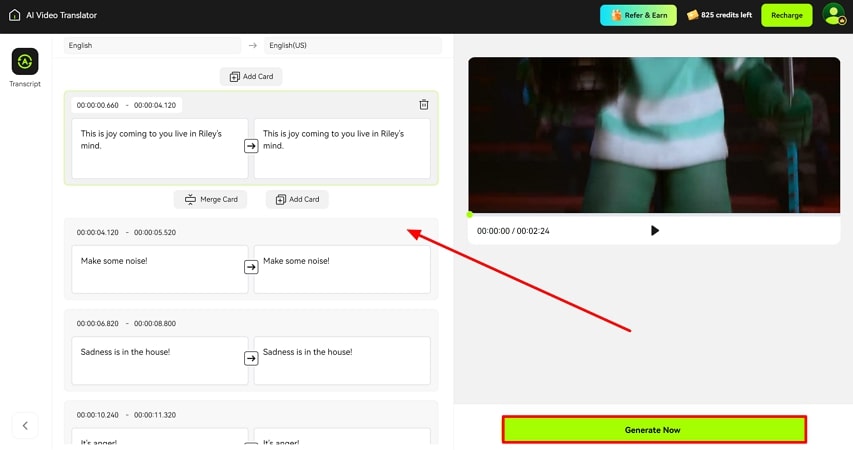
Task: Click the top Add Card button
Action: [251, 77]
